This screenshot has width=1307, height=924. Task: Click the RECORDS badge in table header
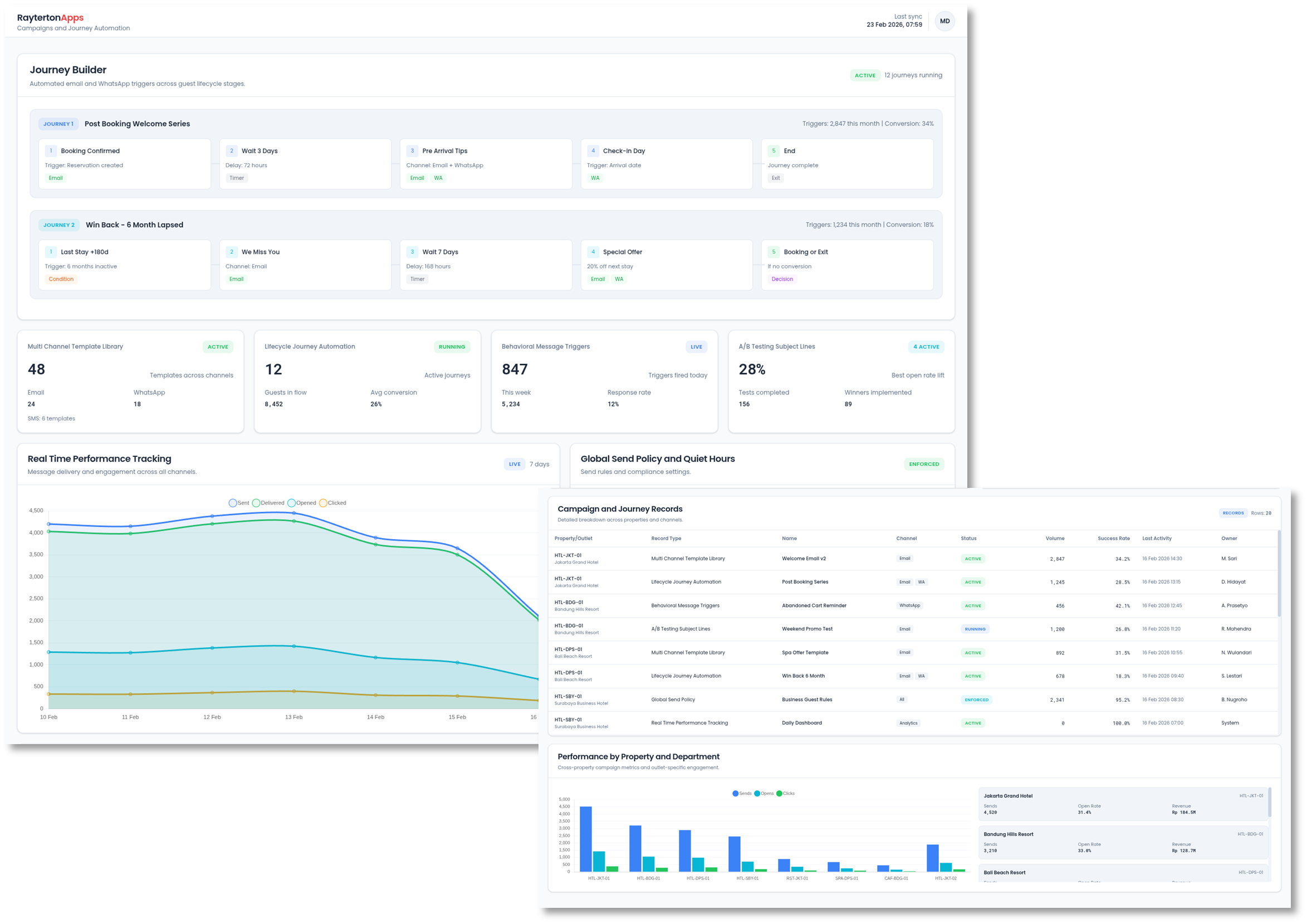tap(1232, 513)
